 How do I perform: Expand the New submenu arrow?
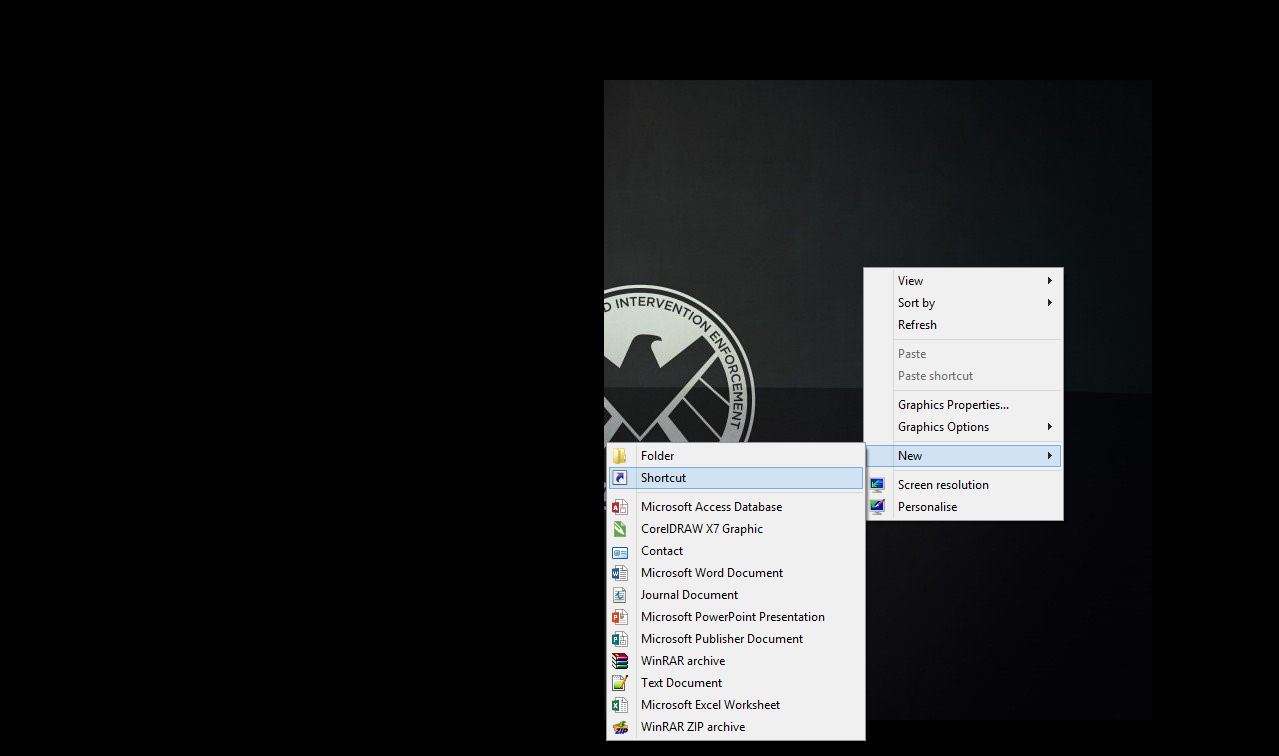tap(1050, 456)
